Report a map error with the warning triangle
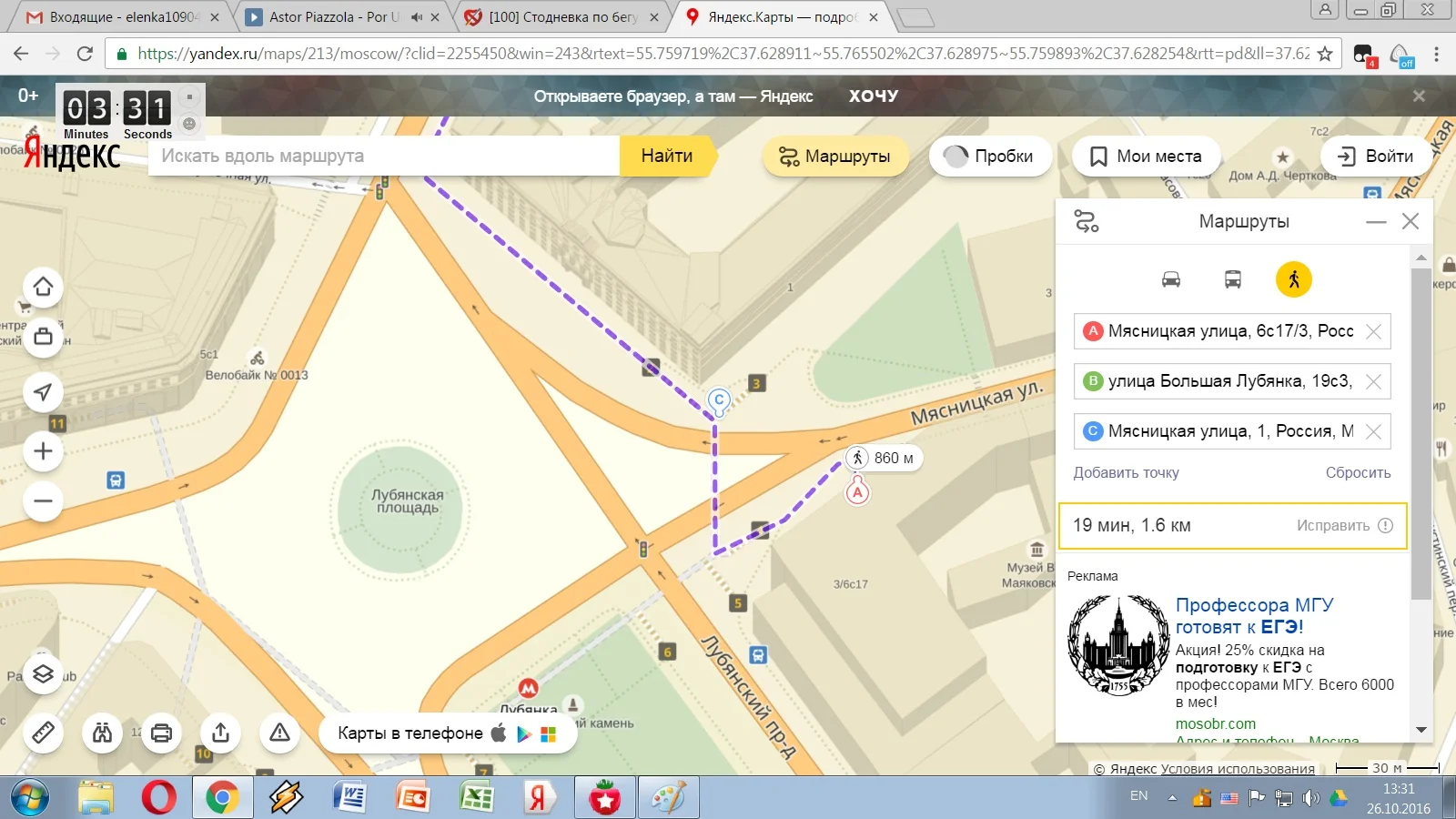This screenshot has height=819, width=1456. (x=279, y=733)
